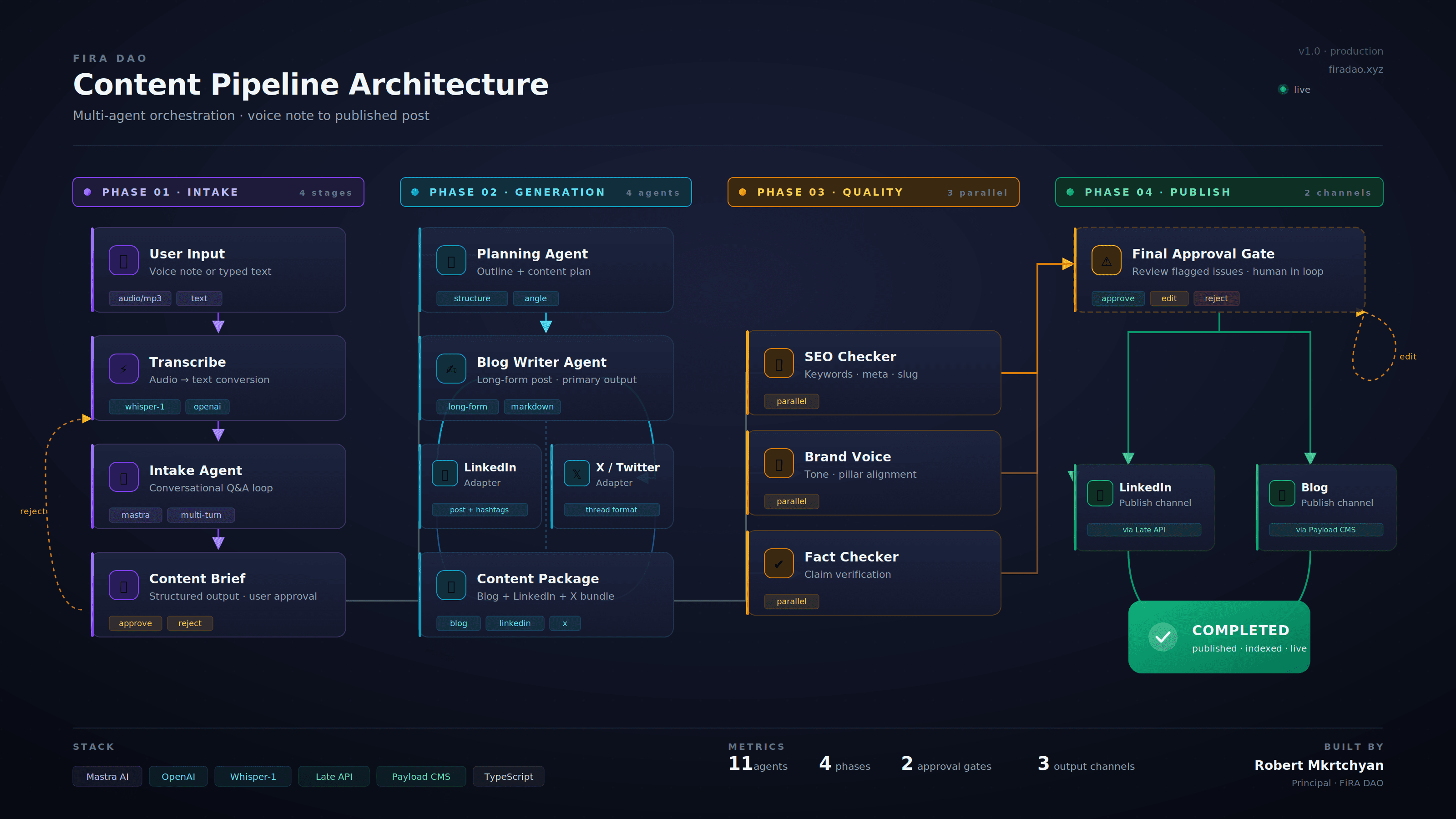The width and height of the screenshot is (1456, 819).
Task: Click reject tag in Content Brief card
Action: coord(190,623)
